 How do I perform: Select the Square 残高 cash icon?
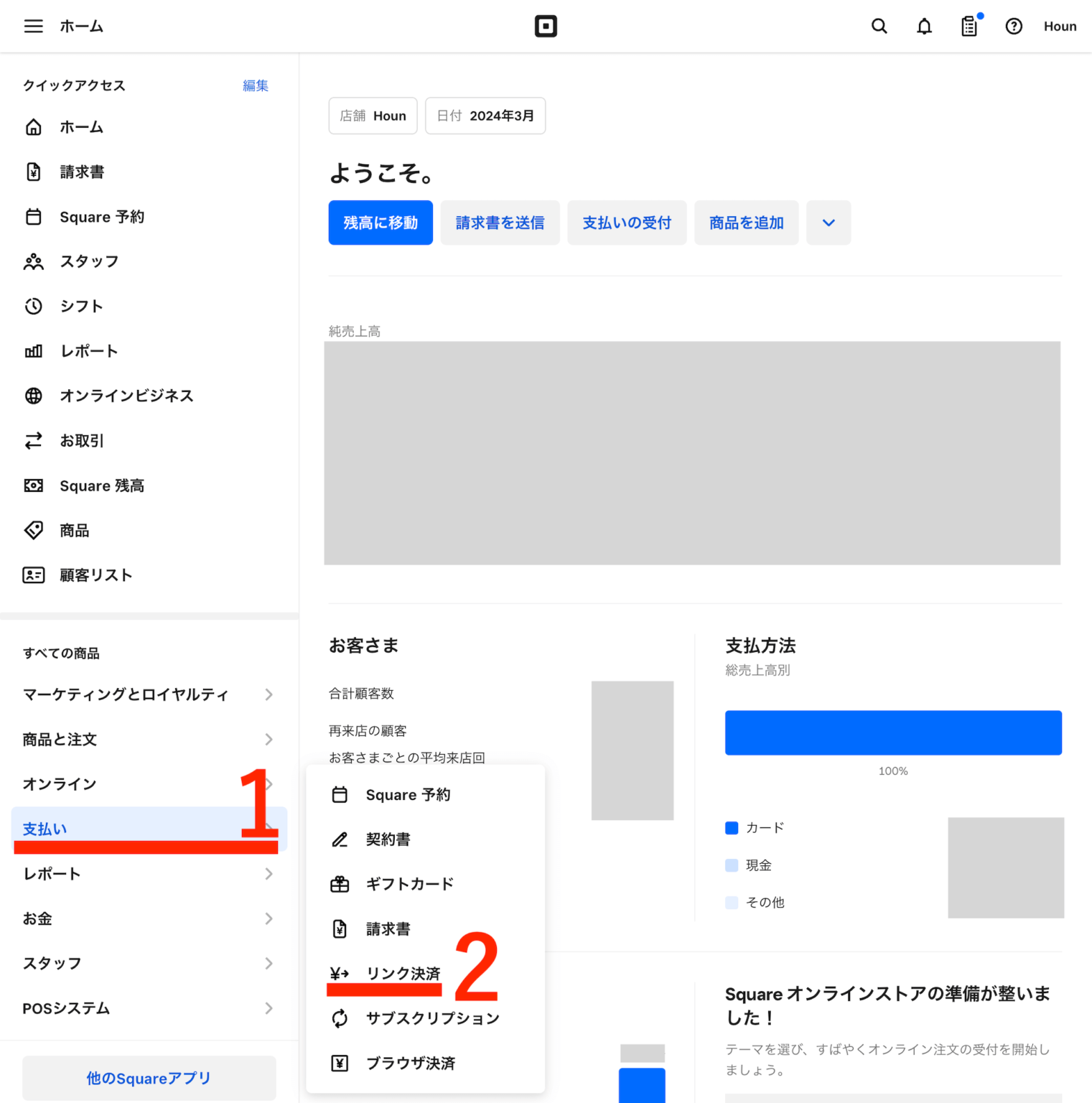click(34, 485)
